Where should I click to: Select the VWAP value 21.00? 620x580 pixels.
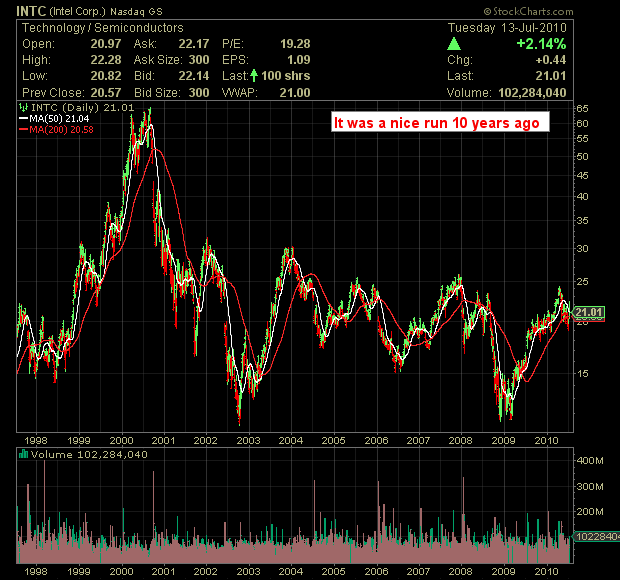click(295, 93)
